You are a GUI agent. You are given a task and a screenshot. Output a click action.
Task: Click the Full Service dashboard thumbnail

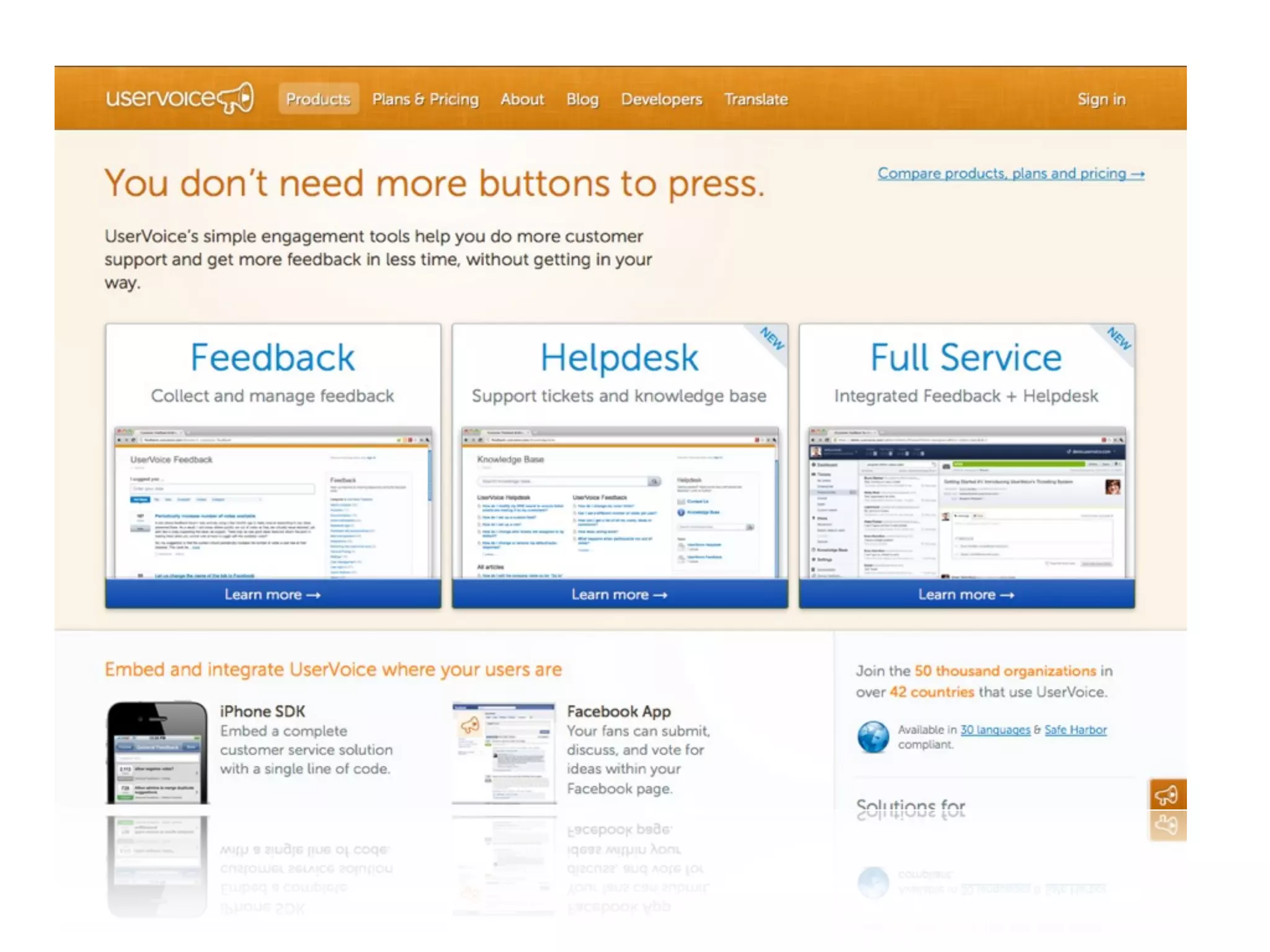point(966,502)
